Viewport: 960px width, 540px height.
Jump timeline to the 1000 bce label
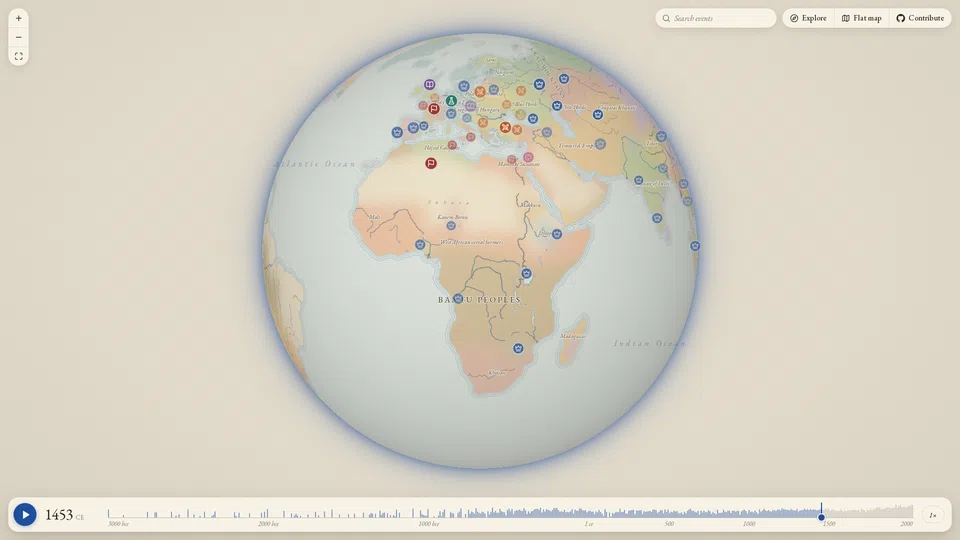pos(429,524)
